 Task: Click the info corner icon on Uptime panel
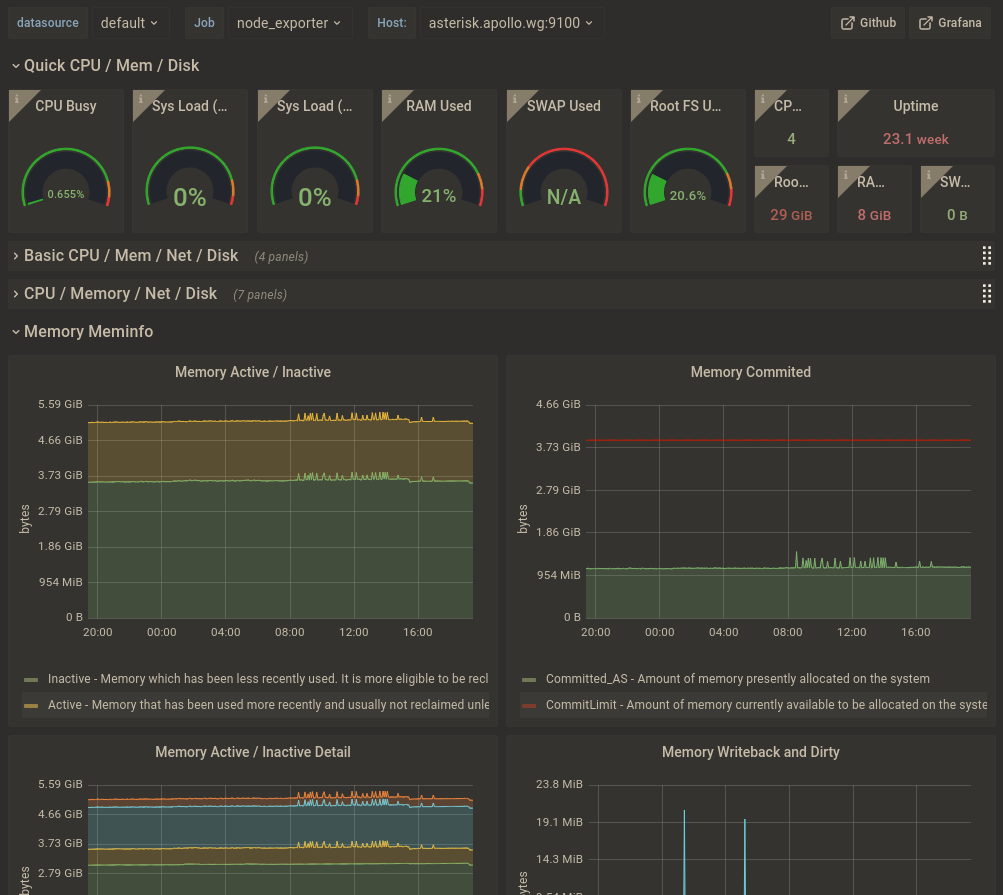tap(846, 99)
